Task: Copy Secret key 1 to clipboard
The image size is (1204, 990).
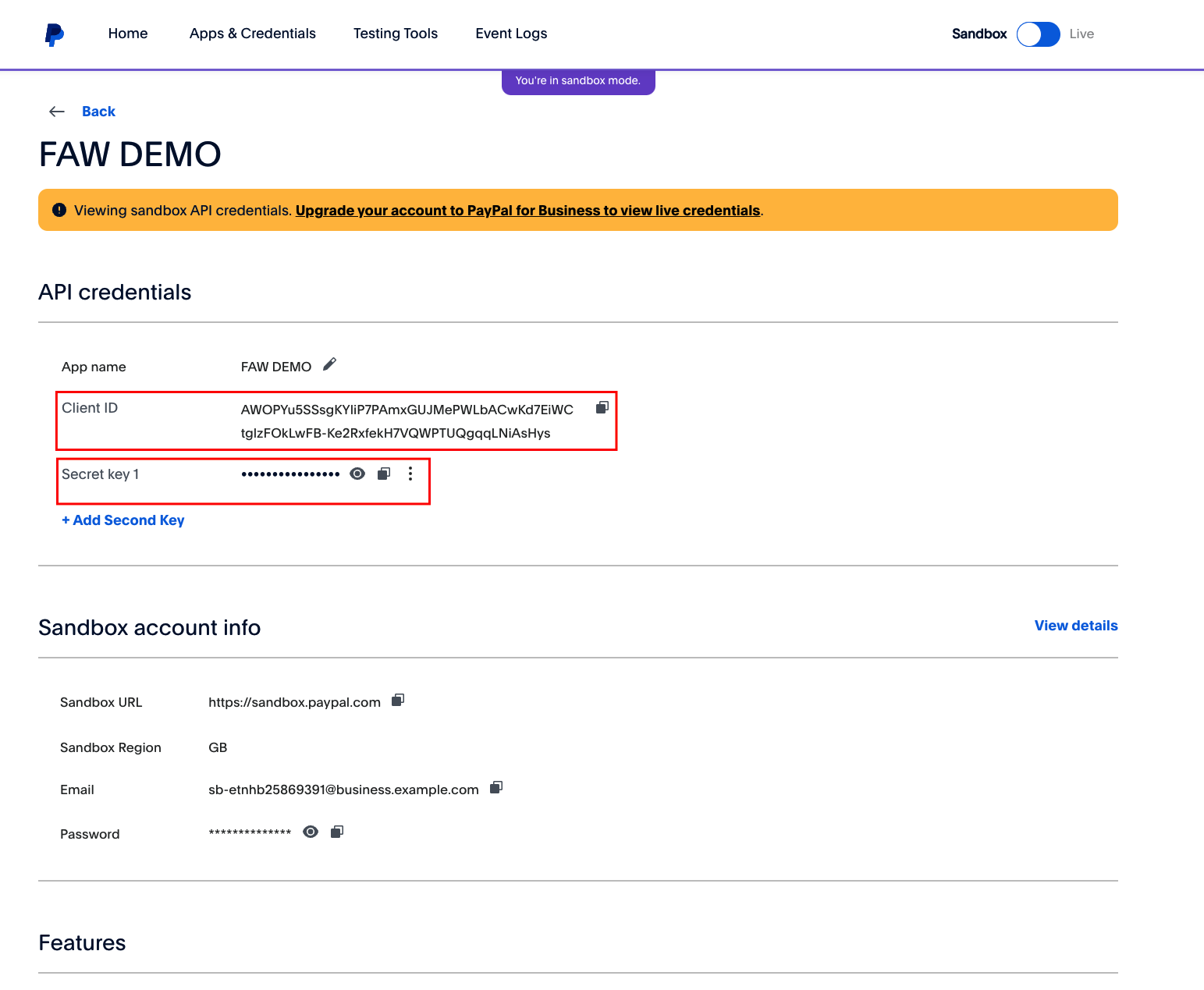Action: tap(384, 474)
